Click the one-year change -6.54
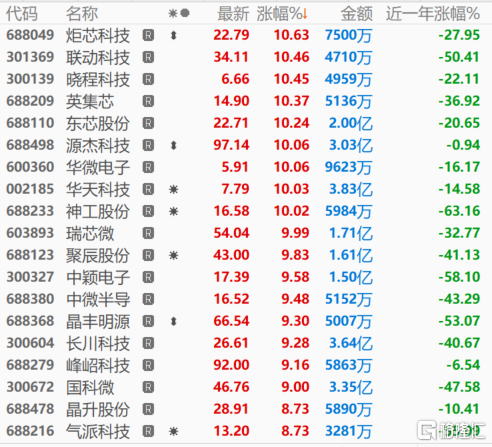Viewport: 492px width, 447px height. coord(463,365)
